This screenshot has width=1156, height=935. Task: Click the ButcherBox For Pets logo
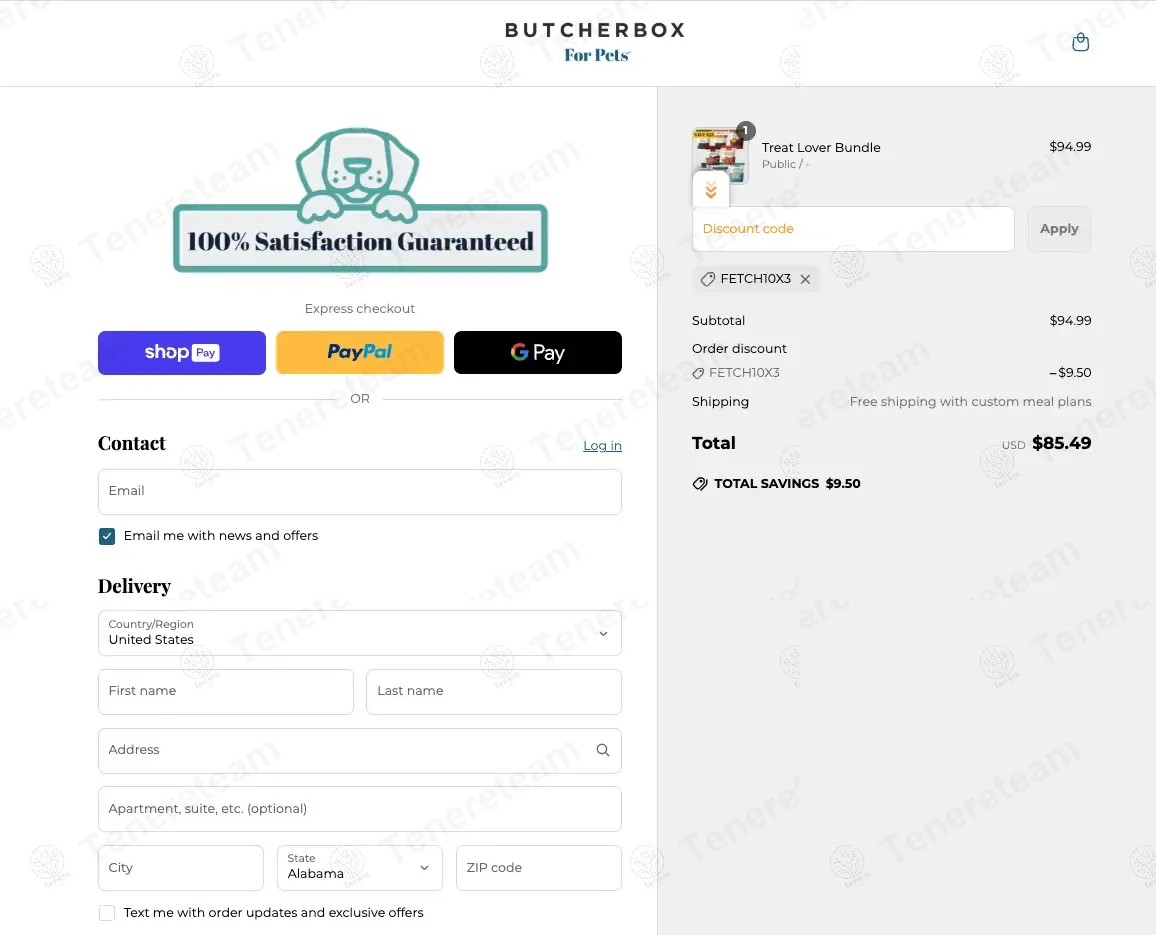click(x=596, y=41)
